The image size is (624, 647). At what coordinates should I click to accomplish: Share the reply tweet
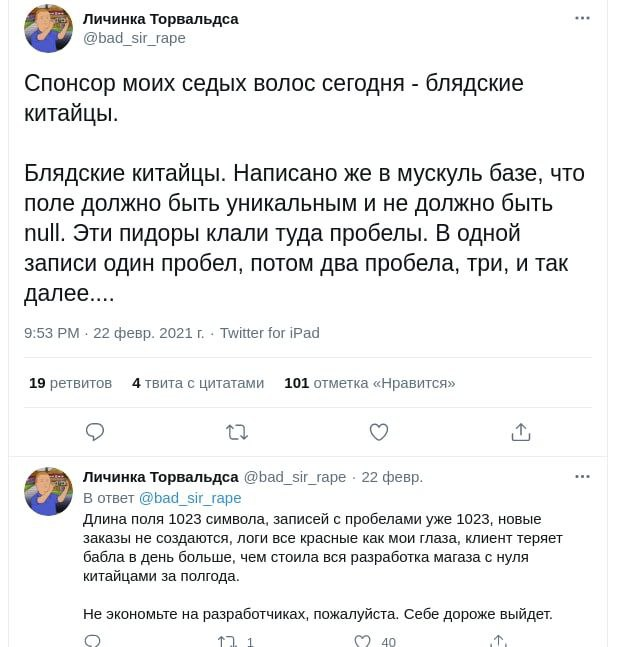(498, 641)
